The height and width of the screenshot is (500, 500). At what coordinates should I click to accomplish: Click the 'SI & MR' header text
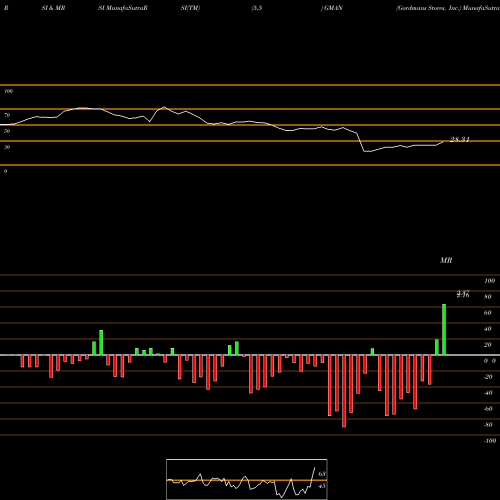tap(53, 8)
